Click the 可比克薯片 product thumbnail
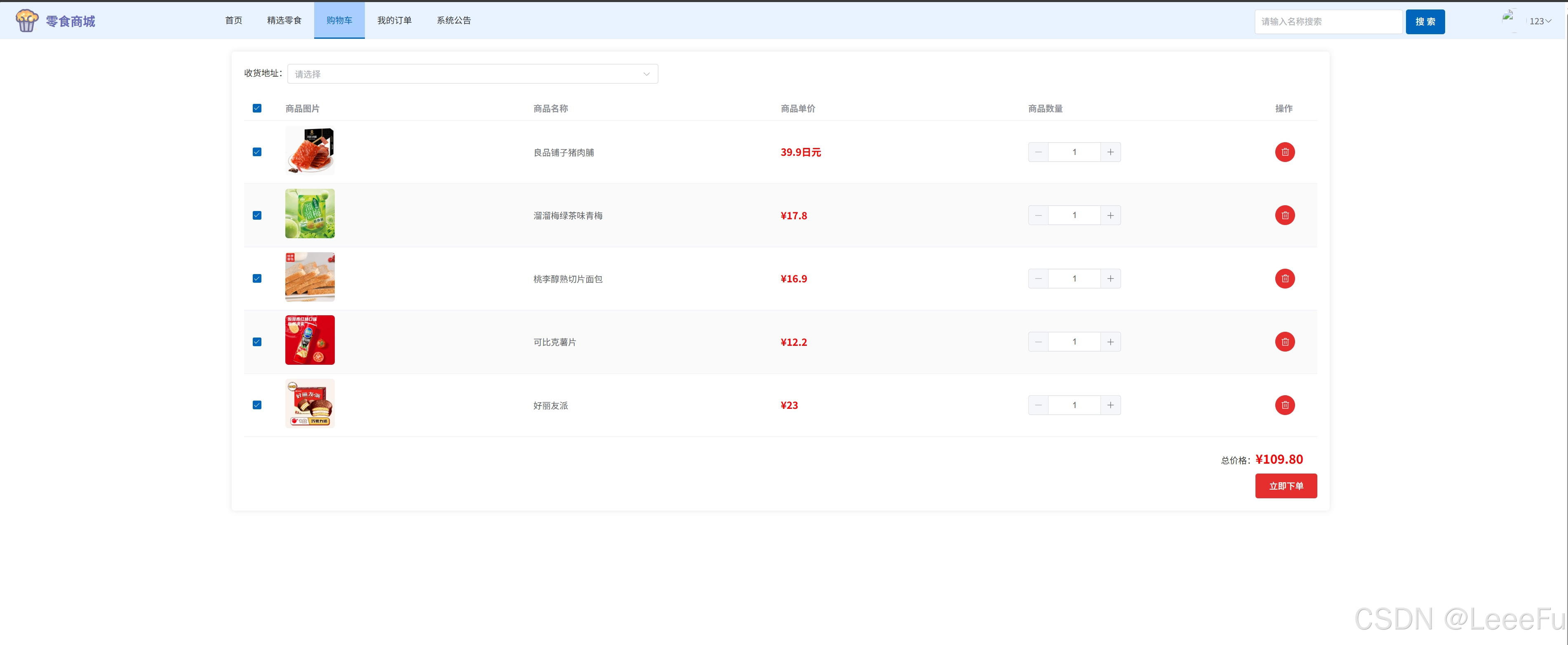1568x645 pixels. (310, 340)
